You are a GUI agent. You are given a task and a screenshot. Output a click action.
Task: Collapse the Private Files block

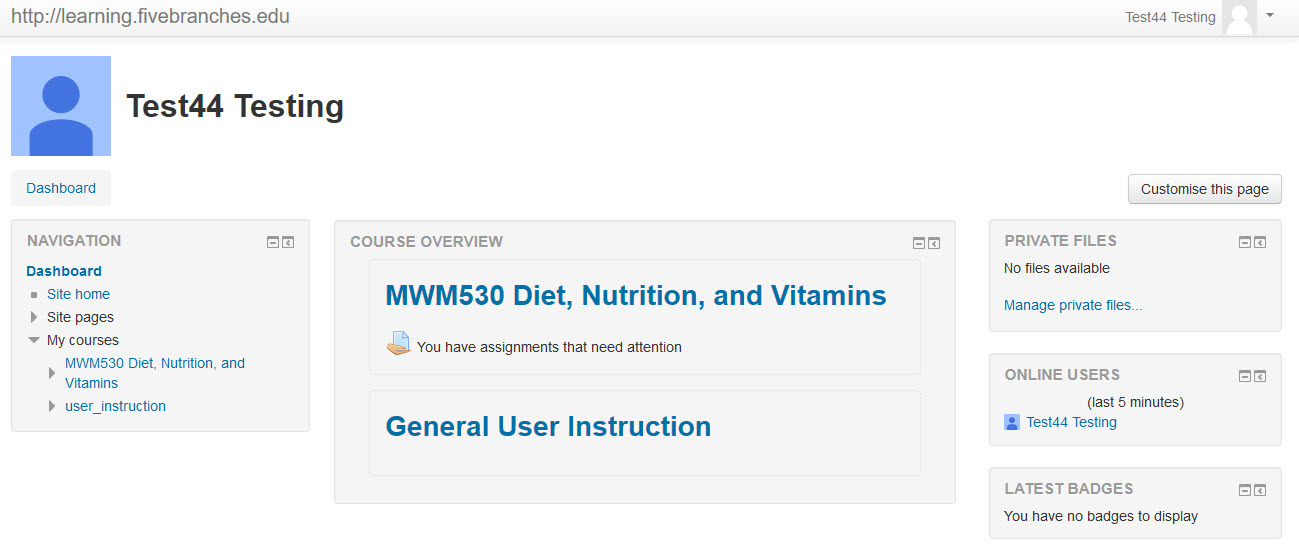point(1245,242)
